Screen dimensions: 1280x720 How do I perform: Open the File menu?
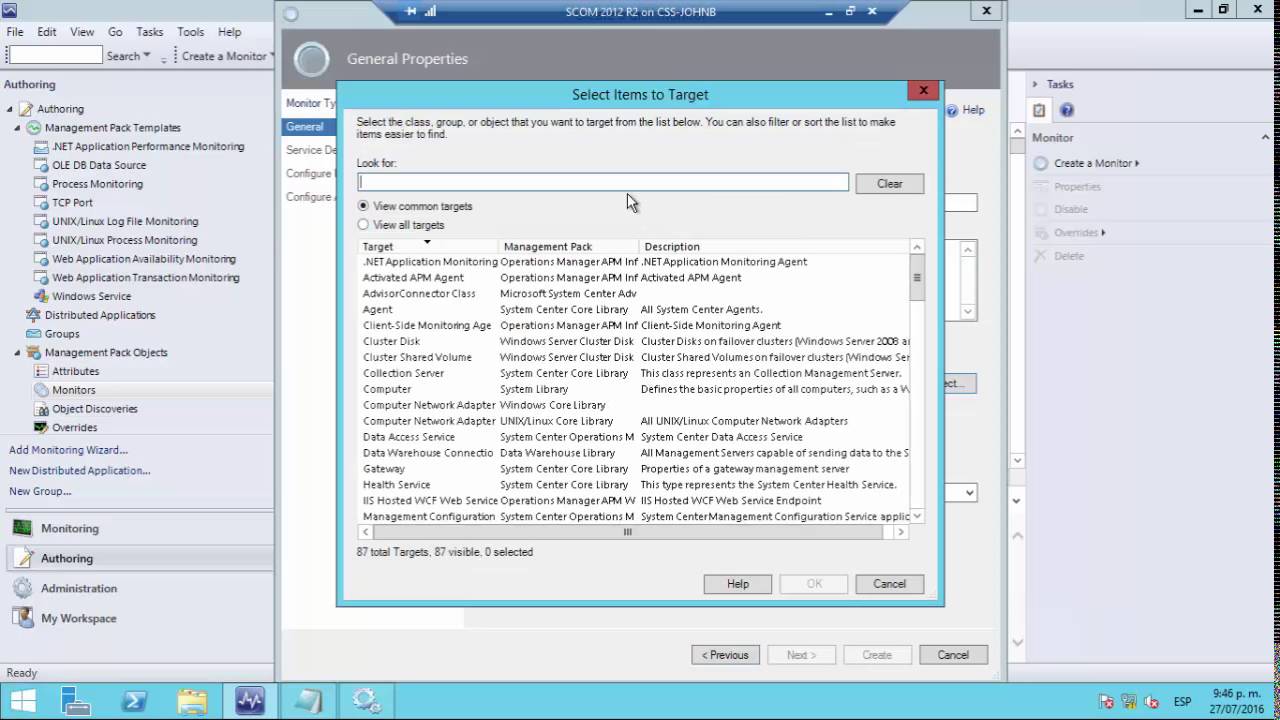click(15, 32)
